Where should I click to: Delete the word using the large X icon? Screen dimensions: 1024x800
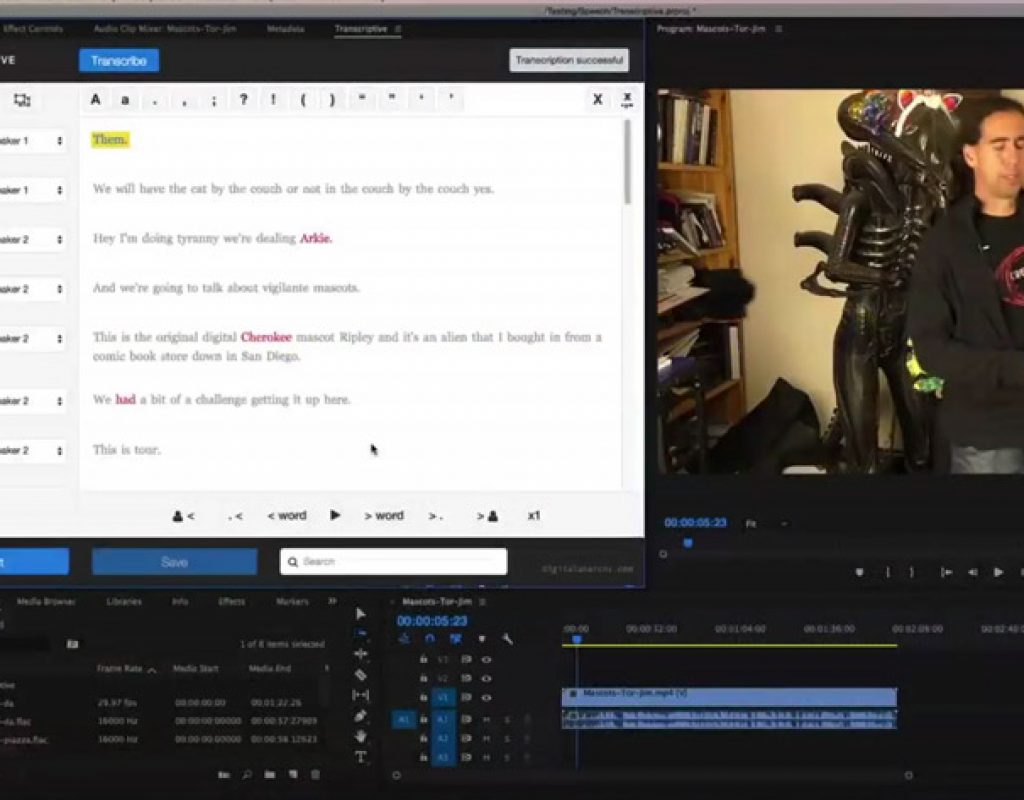coord(598,99)
